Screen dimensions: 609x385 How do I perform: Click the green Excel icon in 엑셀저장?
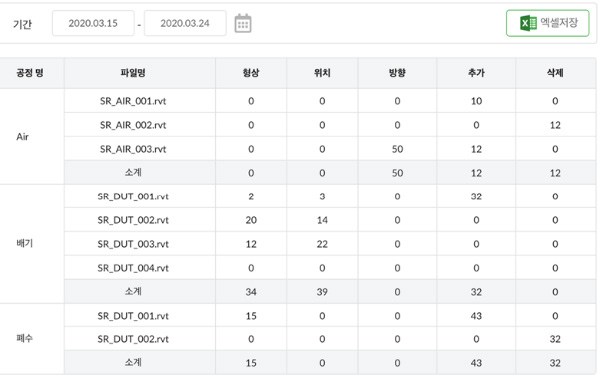click(x=528, y=23)
